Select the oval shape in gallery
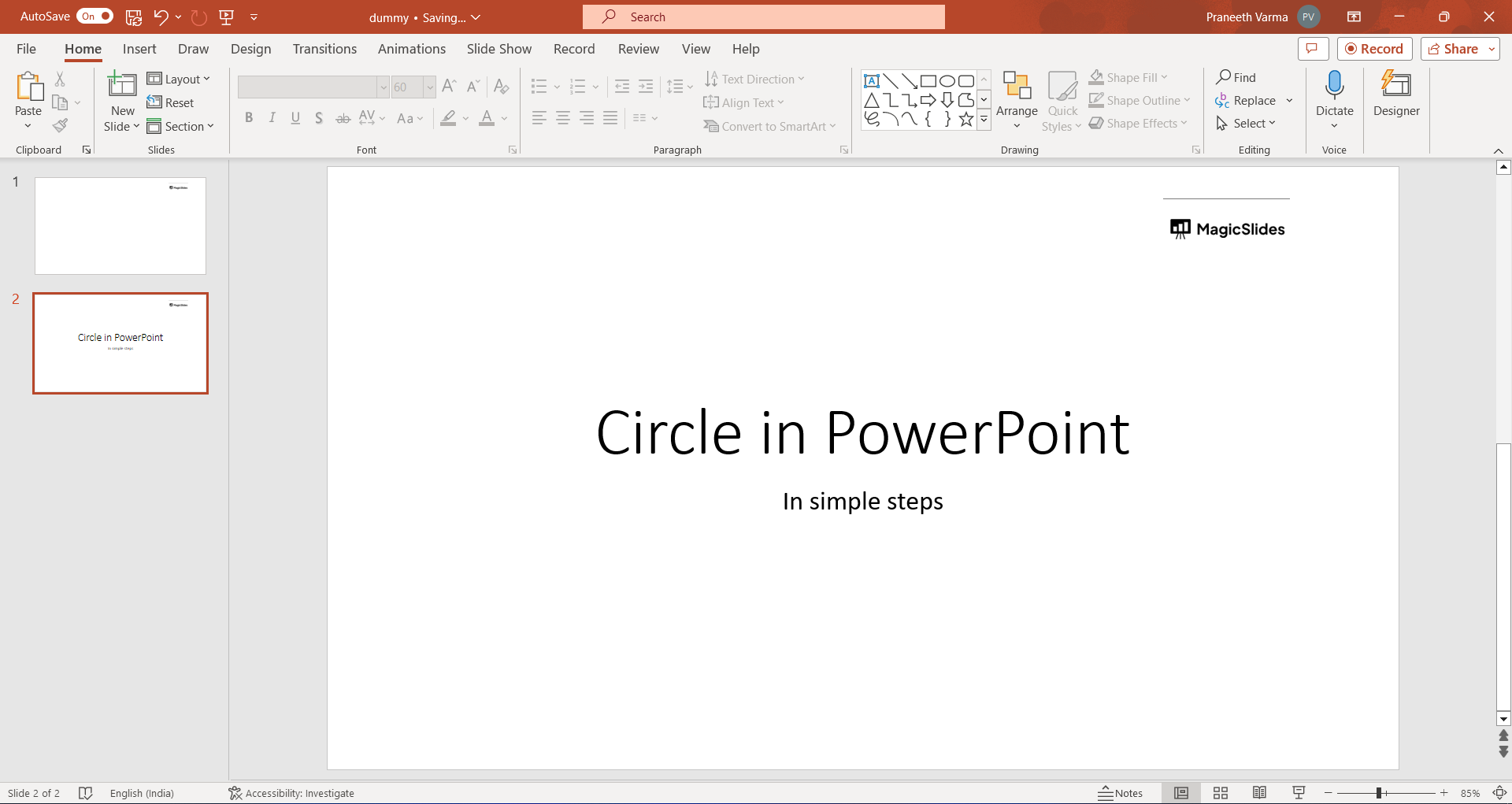This screenshot has width=1512, height=804. tap(947, 81)
